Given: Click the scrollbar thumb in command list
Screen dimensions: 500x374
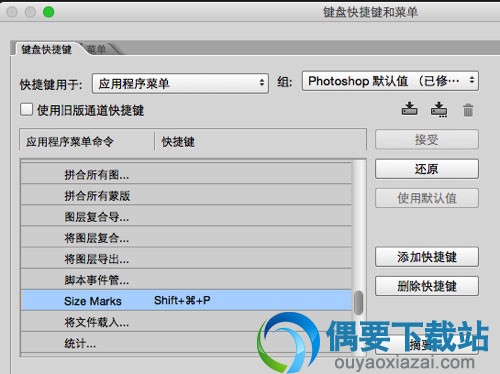Looking at the screenshot, I should tap(358, 303).
